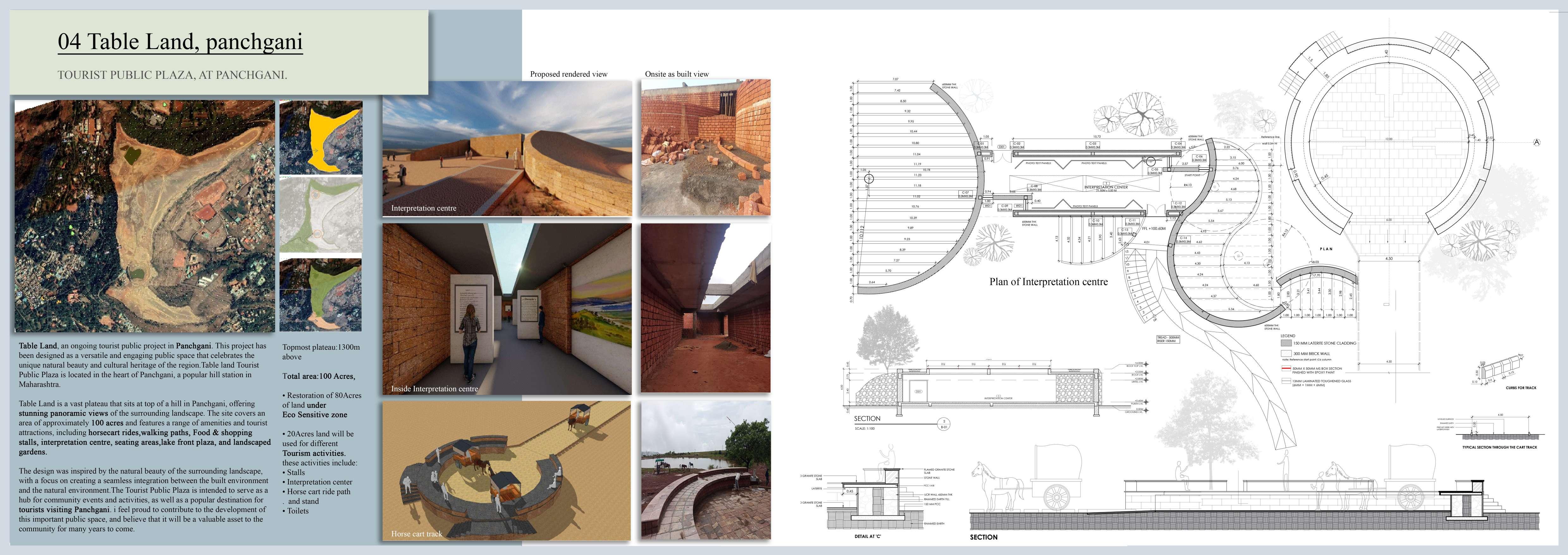Click the Horse cart track render

[507, 470]
